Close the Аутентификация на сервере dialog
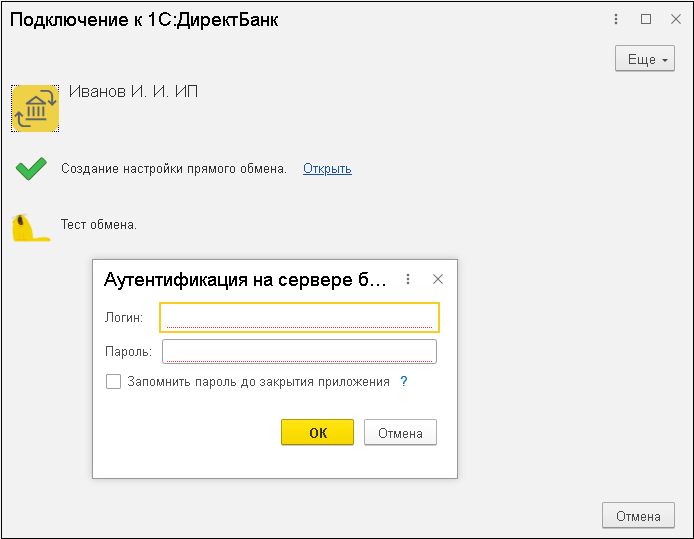This screenshot has height=539, width=694. [x=438, y=279]
